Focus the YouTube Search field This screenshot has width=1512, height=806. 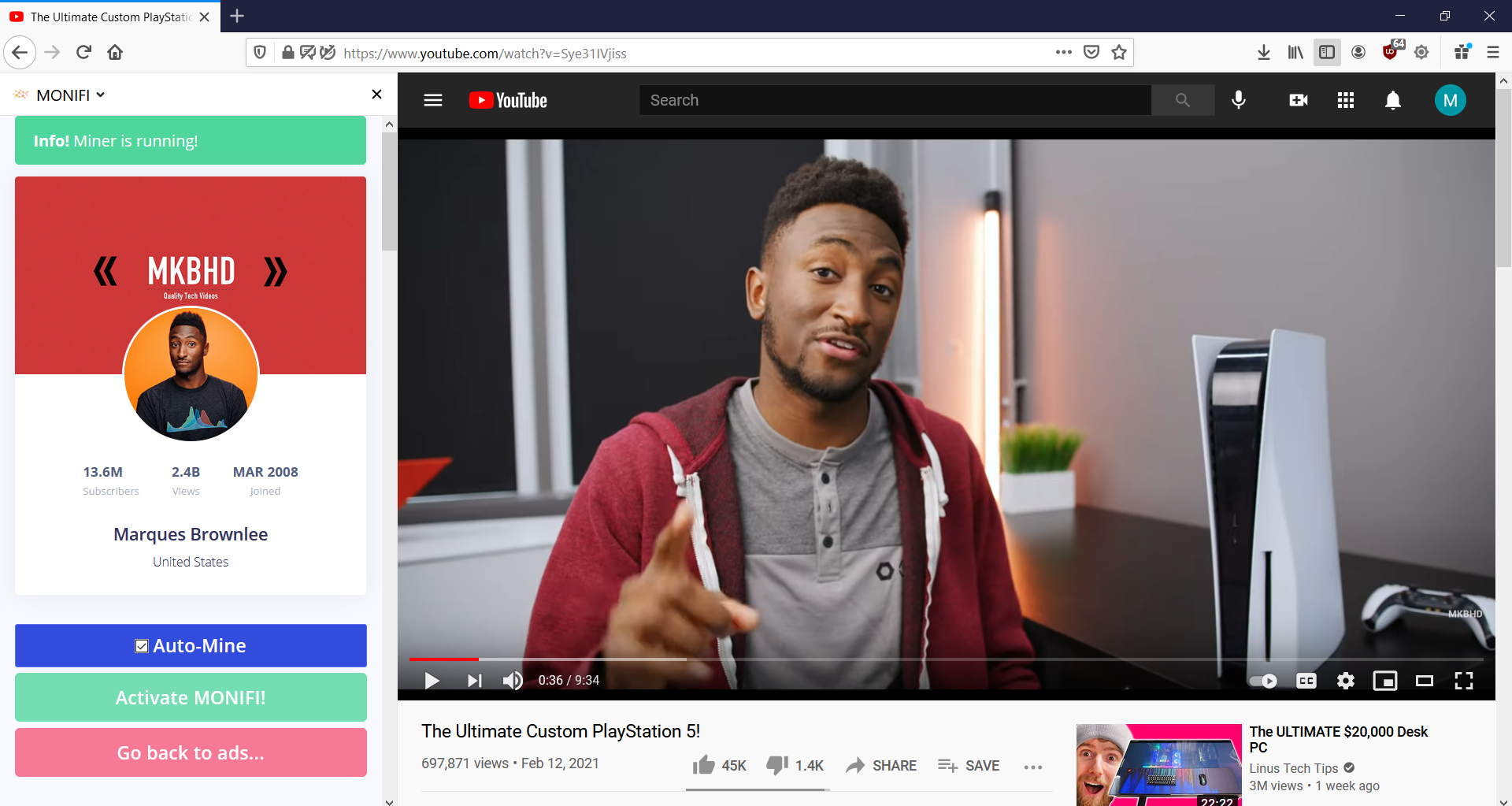pos(895,100)
